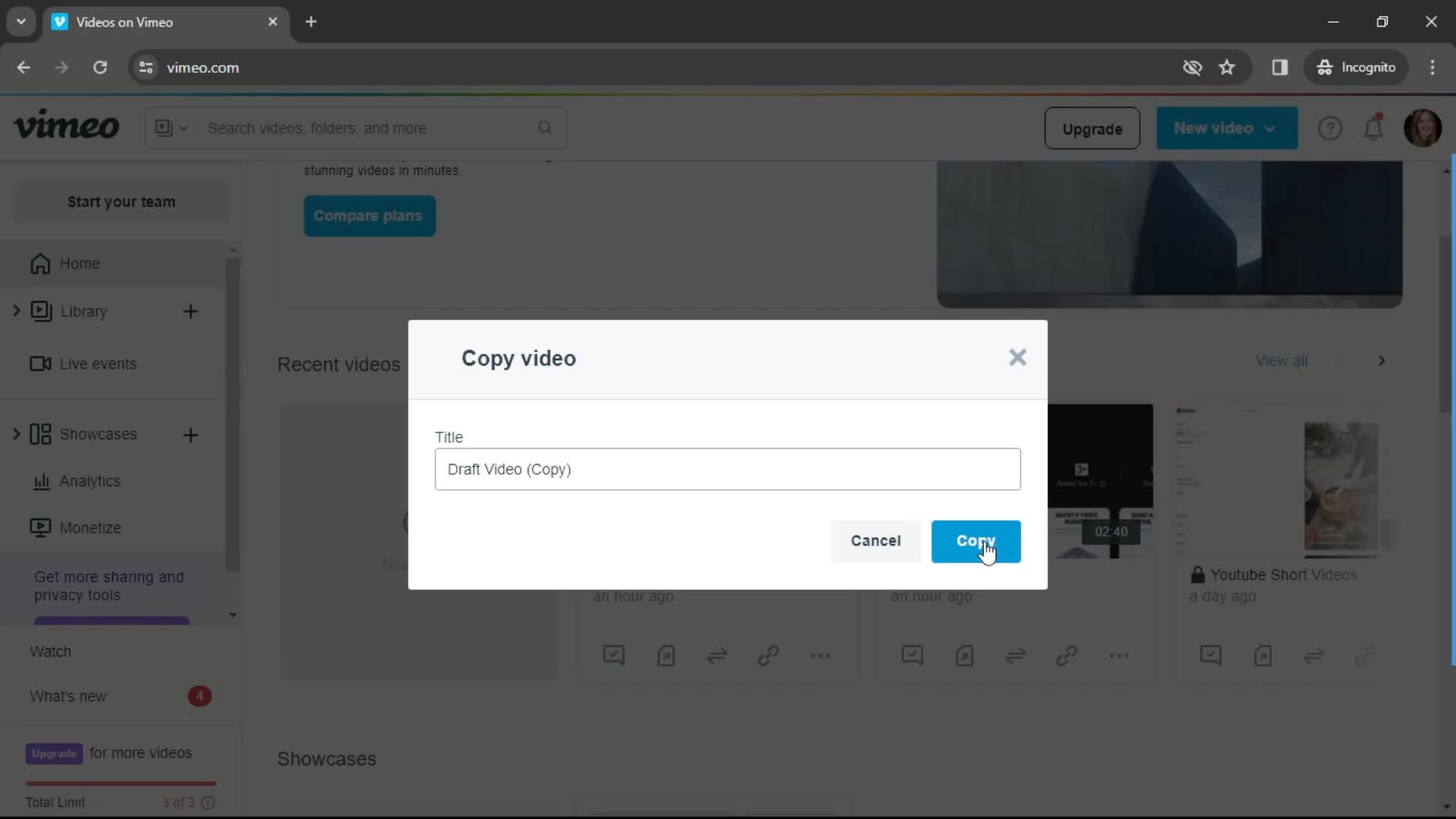1456x819 pixels.
Task: Open the search type dropdown
Action: pos(171,128)
